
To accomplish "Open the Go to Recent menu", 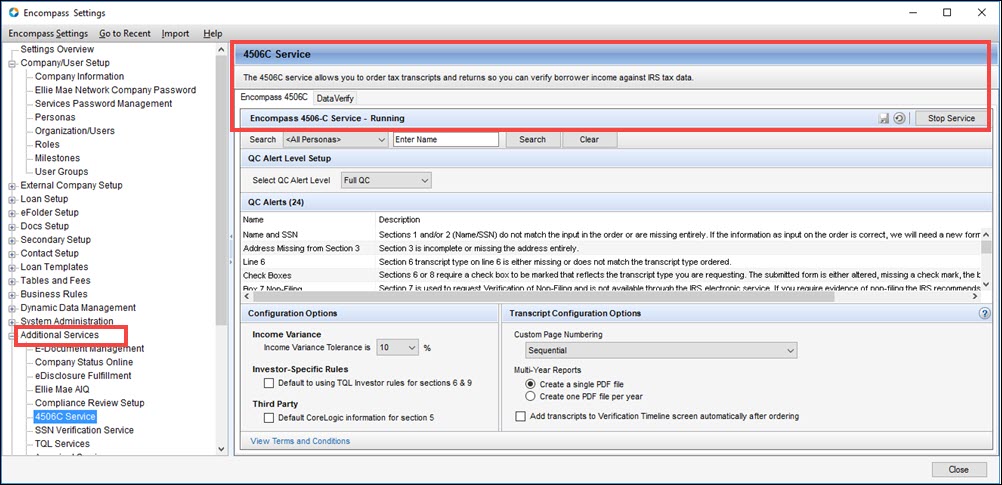I will point(125,33).
